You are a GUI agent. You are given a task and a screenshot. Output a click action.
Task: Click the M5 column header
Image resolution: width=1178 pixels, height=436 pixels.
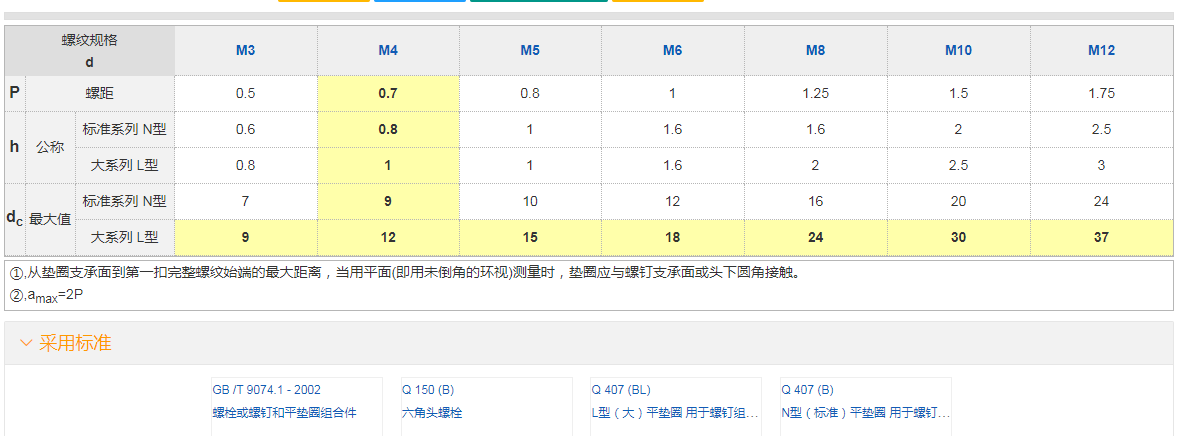[530, 50]
